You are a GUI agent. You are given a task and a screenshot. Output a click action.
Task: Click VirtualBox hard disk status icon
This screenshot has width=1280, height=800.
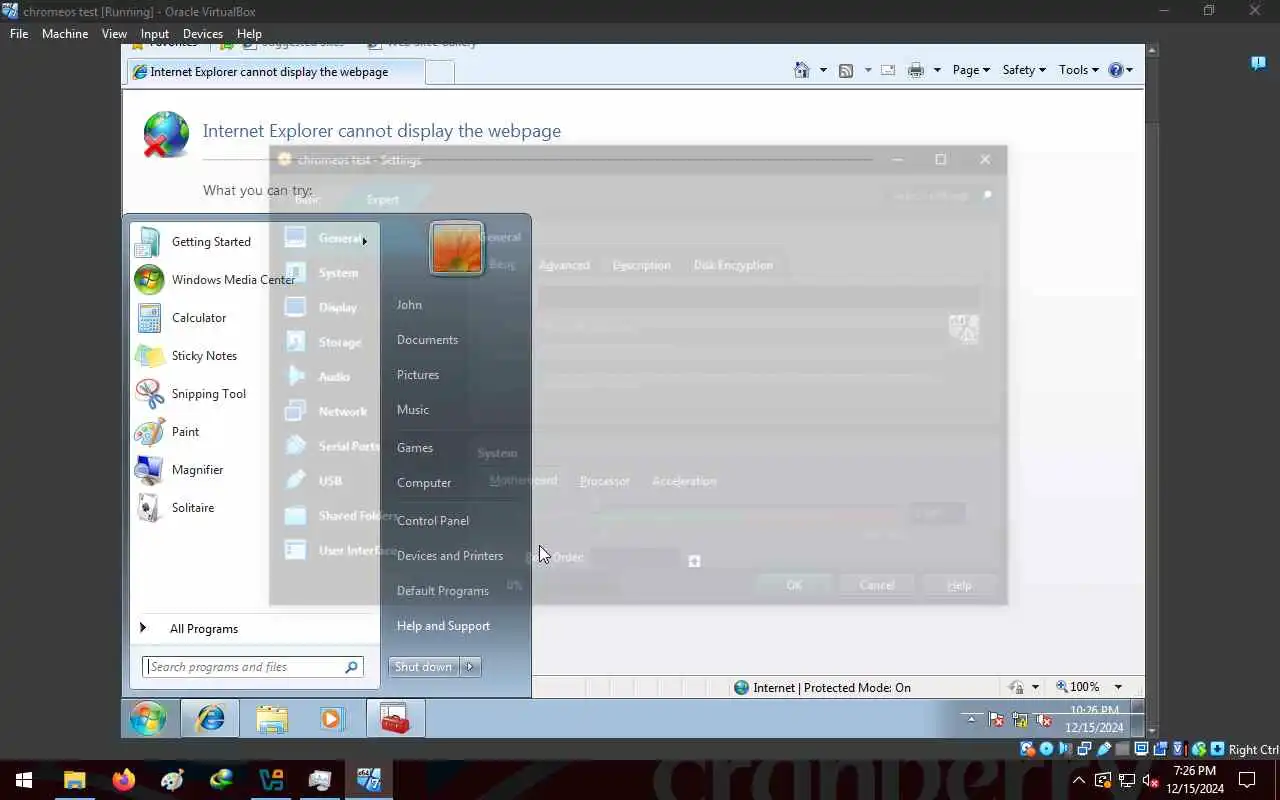pyautogui.click(x=1027, y=749)
